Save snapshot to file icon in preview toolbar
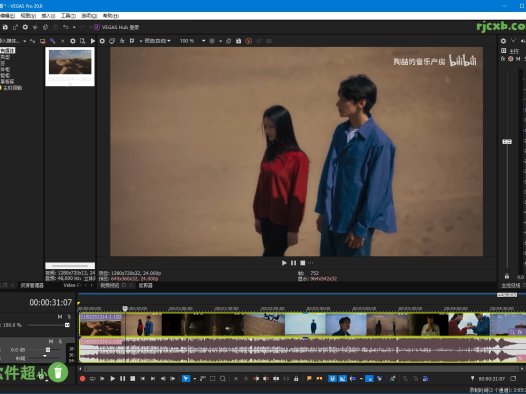This screenshot has width=526, height=394. pos(239,41)
